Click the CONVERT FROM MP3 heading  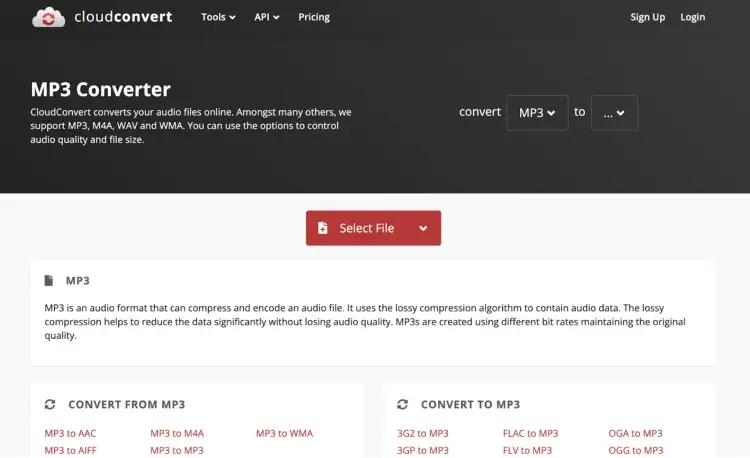[126, 404]
